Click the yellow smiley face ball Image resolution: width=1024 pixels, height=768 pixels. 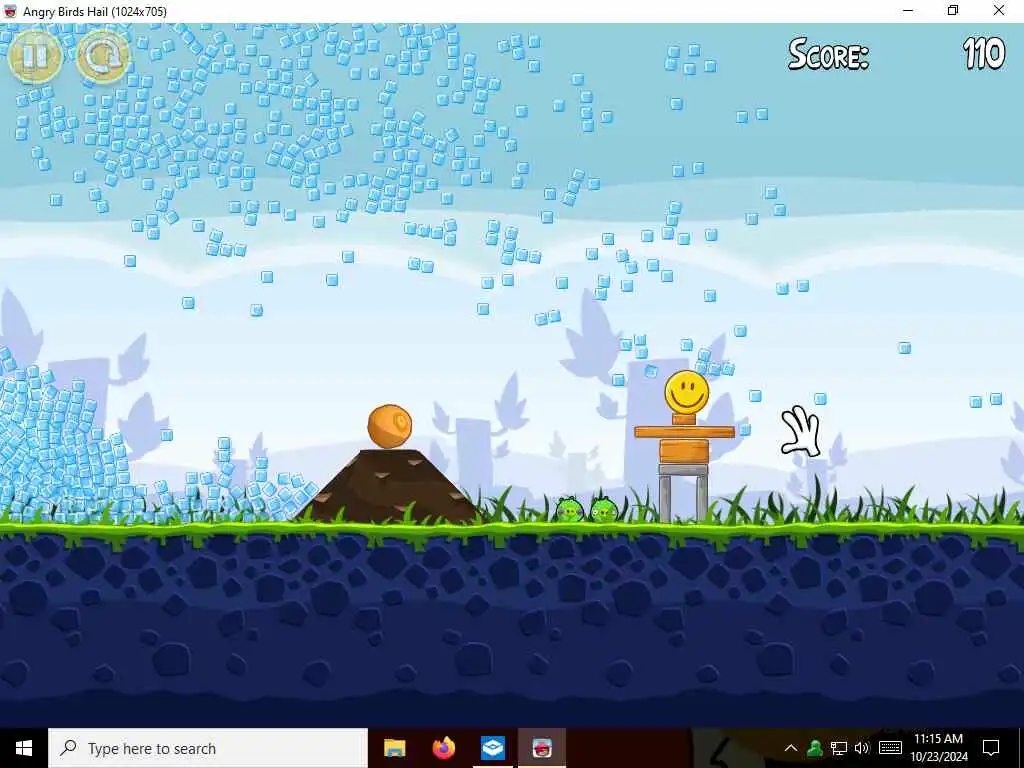point(686,392)
